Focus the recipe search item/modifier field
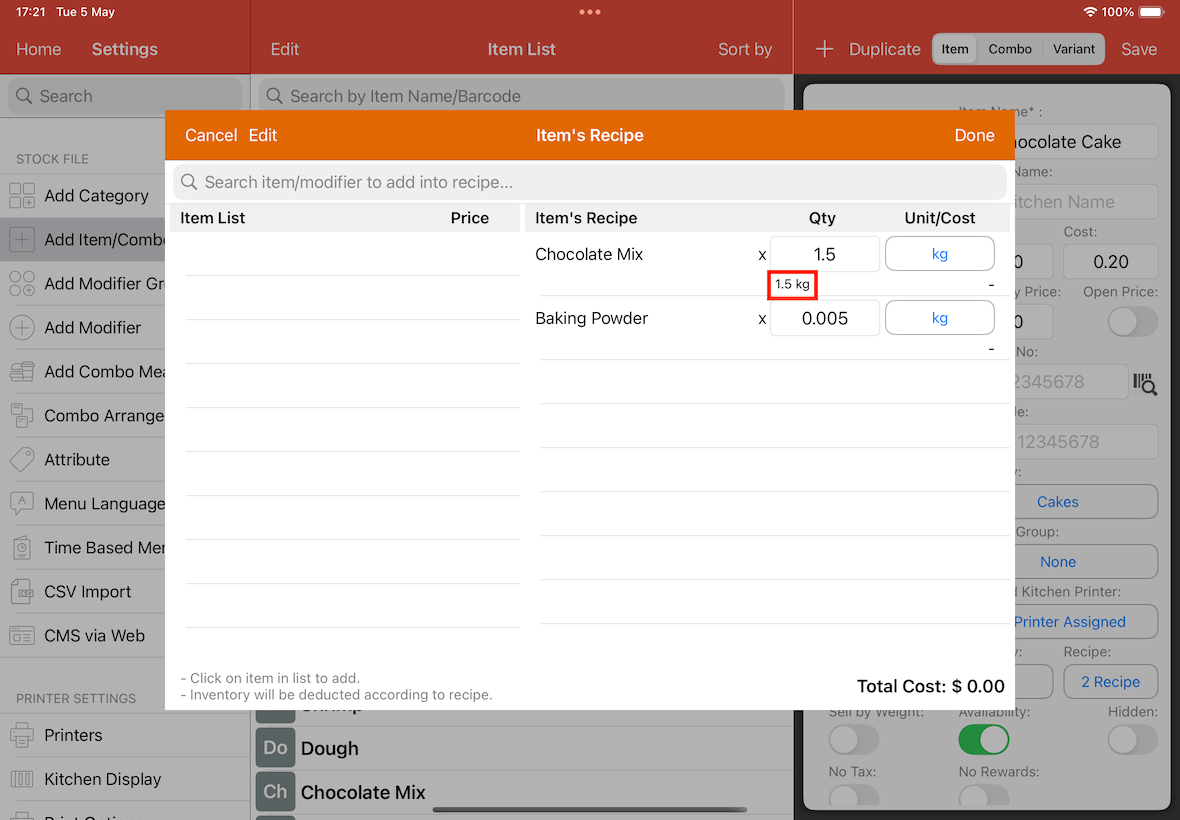Screen dimensions: 1180x820 click(590, 182)
